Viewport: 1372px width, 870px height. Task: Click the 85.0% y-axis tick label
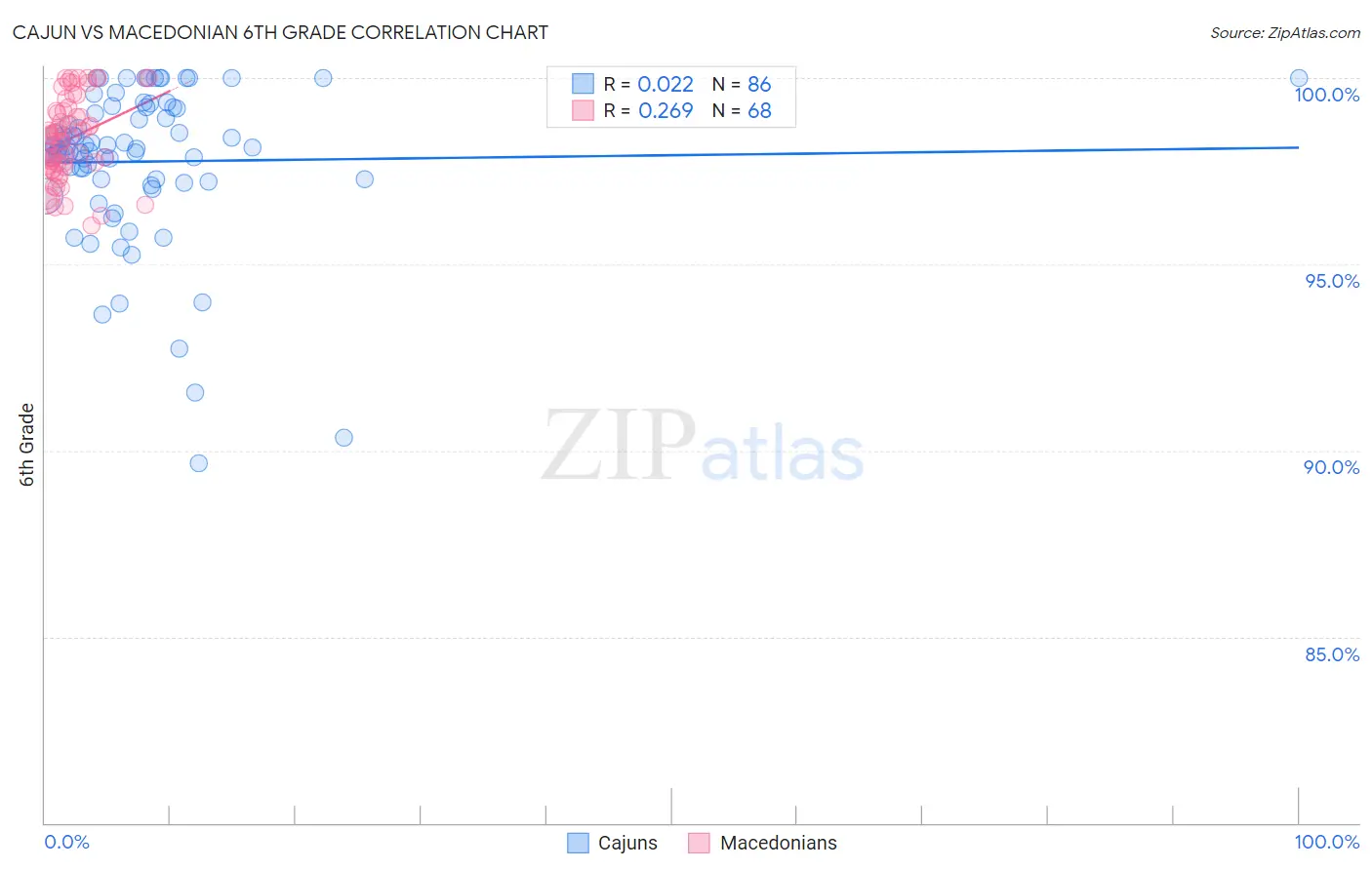1332,654
